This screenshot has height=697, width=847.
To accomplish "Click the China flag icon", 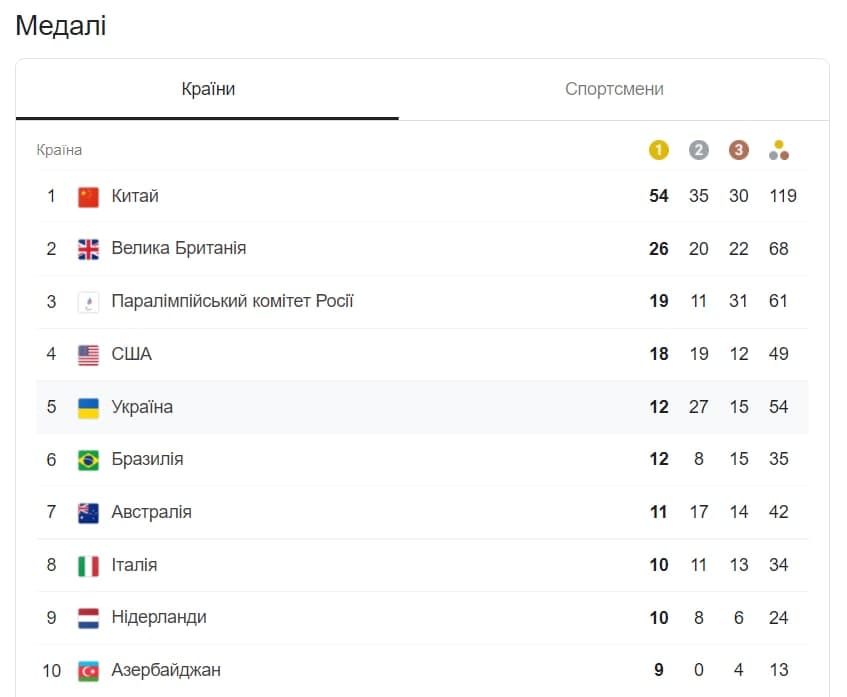I will (x=89, y=197).
